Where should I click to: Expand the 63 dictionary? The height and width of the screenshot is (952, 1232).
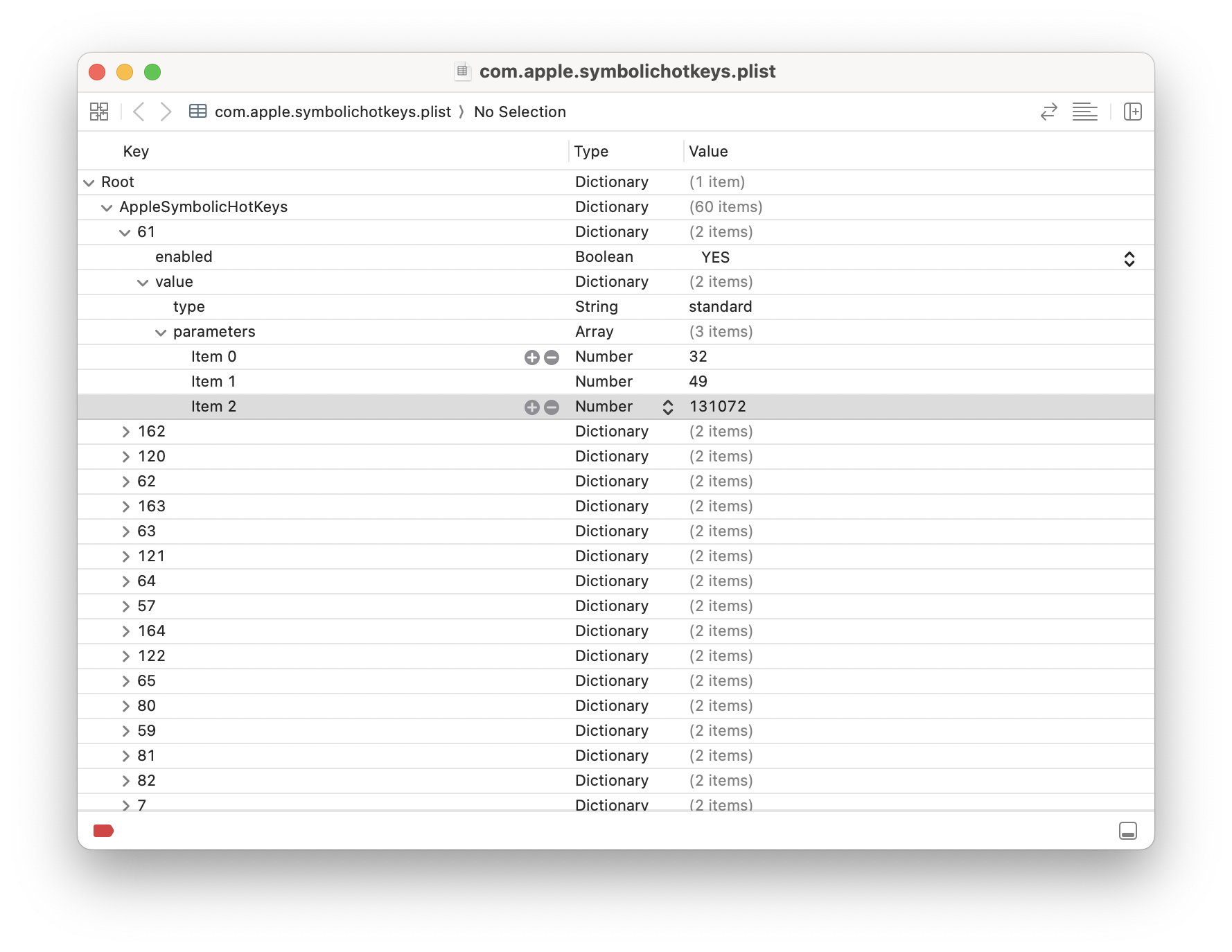click(125, 531)
